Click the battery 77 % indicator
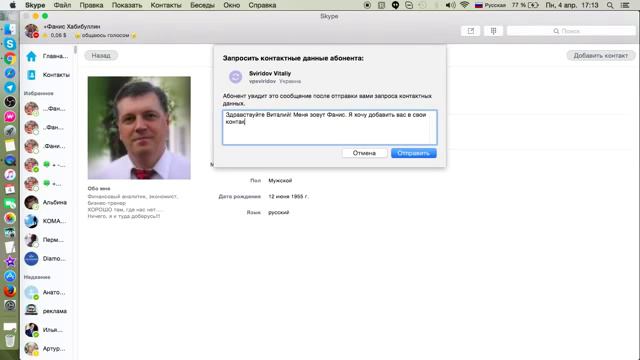Image resolution: width=640 pixels, height=360 pixels. click(525, 5)
